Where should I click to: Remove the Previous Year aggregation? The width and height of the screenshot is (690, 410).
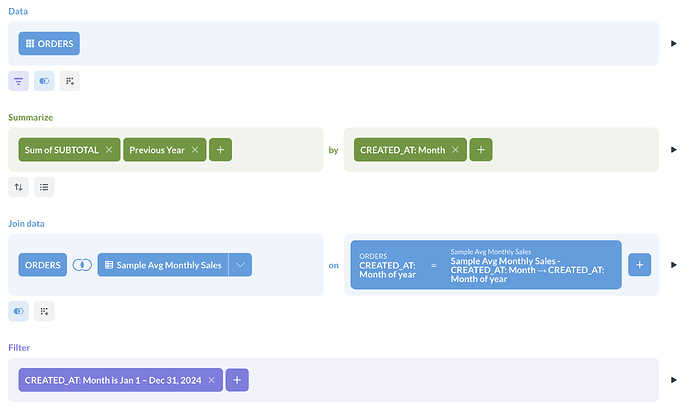coord(195,150)
